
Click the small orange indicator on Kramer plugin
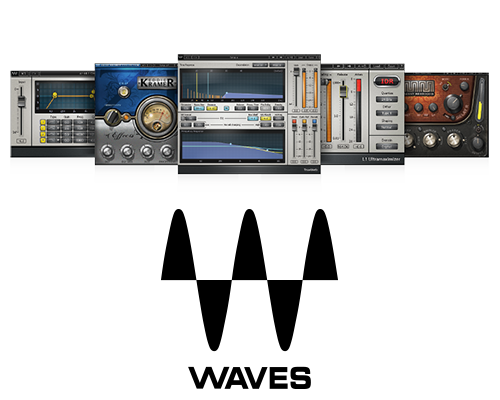tap(126, 117)
